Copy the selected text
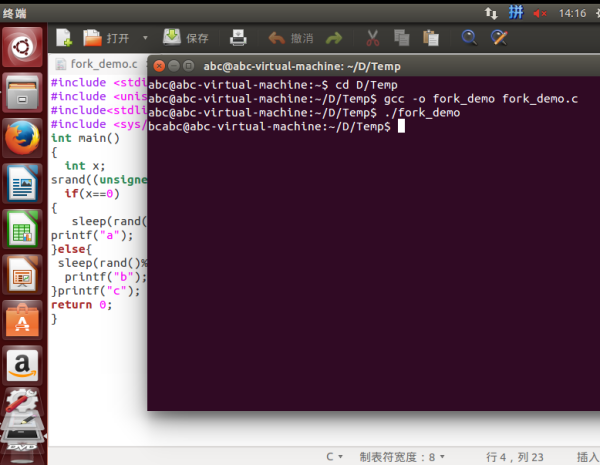 401,38
